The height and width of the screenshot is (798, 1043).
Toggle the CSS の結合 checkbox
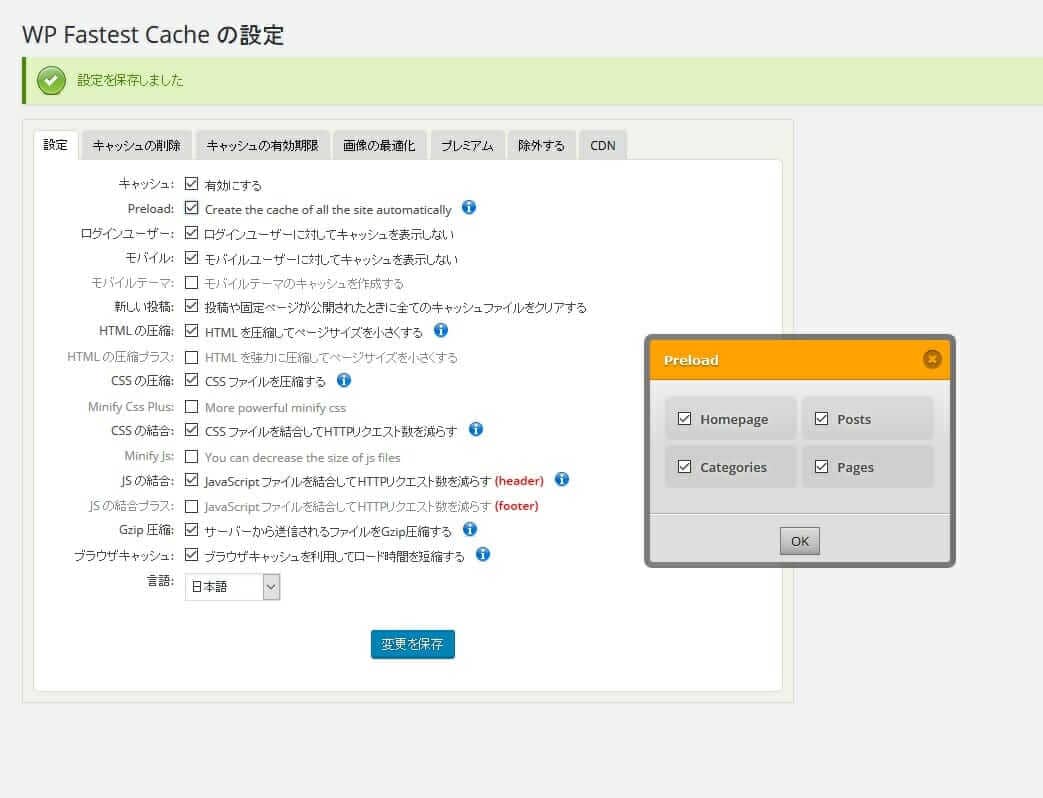tap(192, 430)
